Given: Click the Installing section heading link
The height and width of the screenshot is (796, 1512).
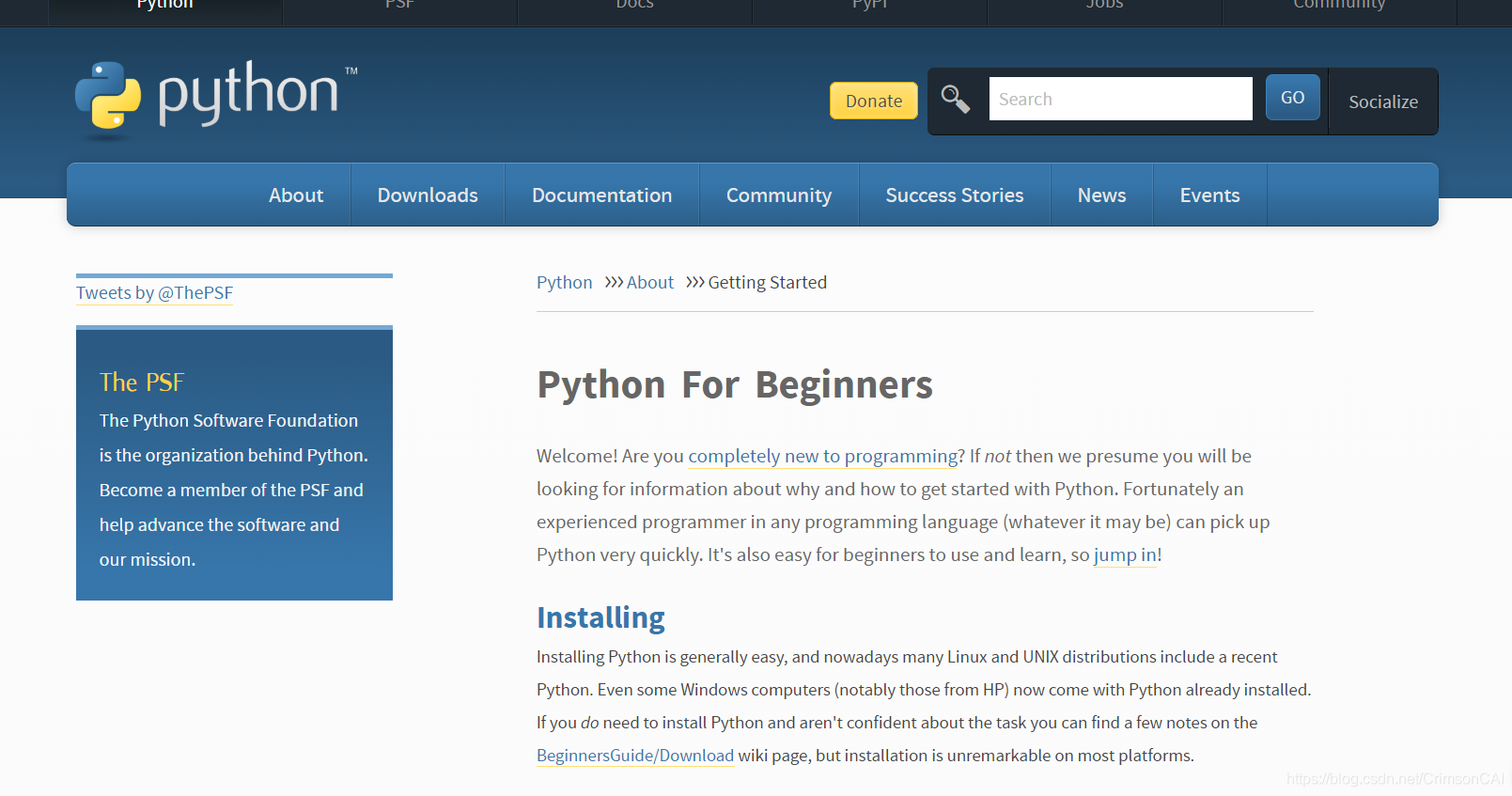Looking at the screenshot, I should coord(600,617).
